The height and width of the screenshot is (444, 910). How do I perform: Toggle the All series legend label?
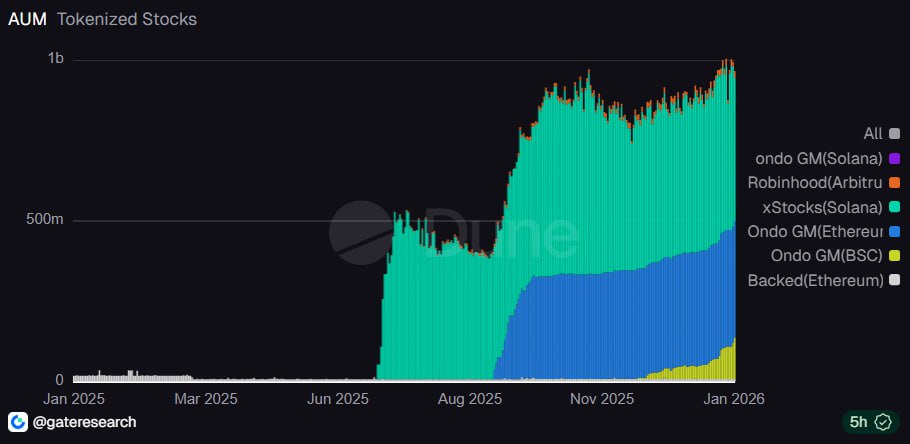[873, 134]
